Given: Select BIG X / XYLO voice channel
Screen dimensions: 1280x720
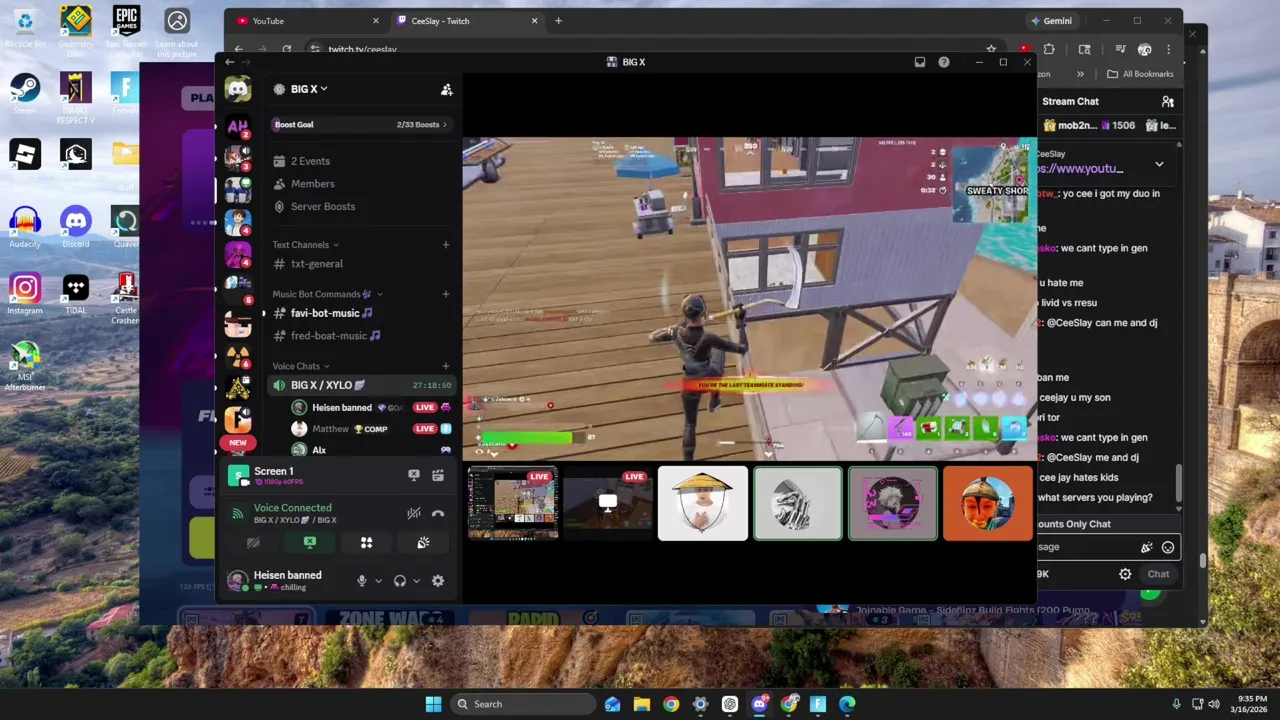Looking at the screenshot, I should (x=361, y=385).
